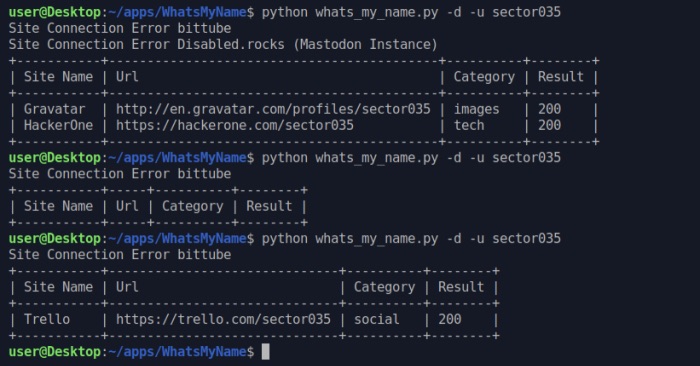Click the Url header in the Trello table
This screenshot has height=366, width=700.
pyautogui.click(x=127, y=287)
